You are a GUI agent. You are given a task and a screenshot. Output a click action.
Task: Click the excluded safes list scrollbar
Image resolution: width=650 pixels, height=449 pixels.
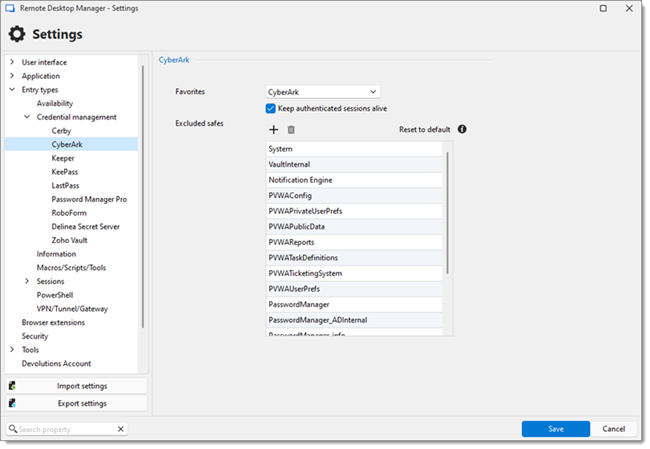pos(448,213)
